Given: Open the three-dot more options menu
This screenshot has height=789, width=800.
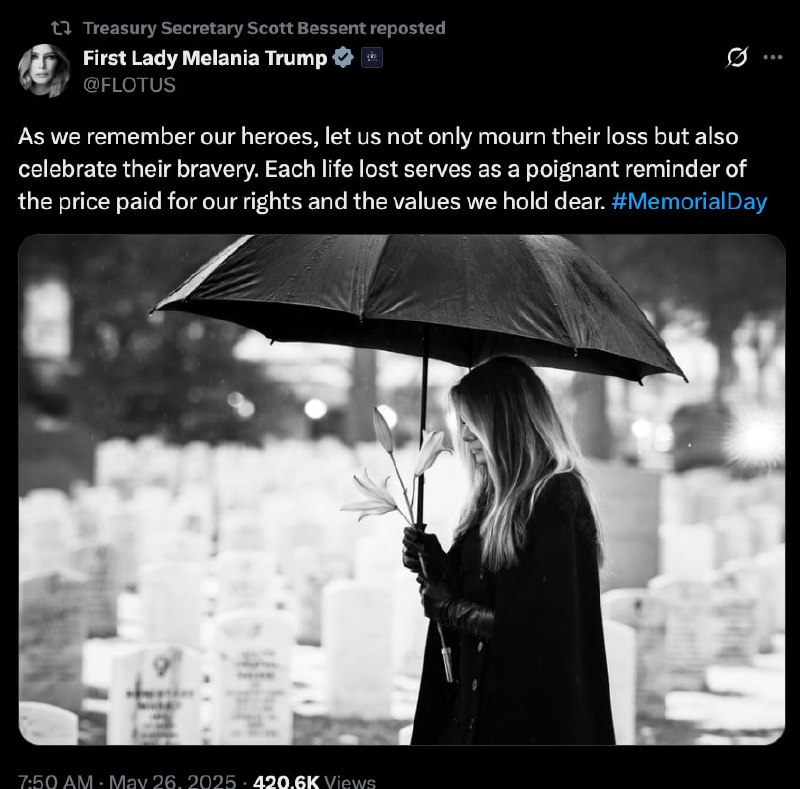Looking at the screenshot, I should point(772,57).
